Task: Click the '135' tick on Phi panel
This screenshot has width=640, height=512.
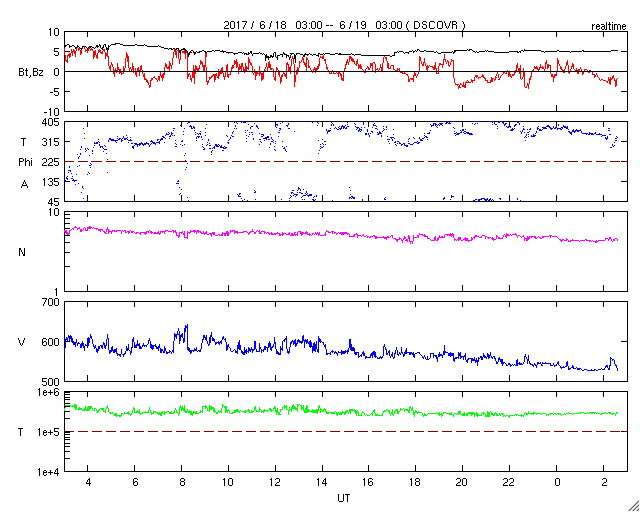Action: [51, 182]
